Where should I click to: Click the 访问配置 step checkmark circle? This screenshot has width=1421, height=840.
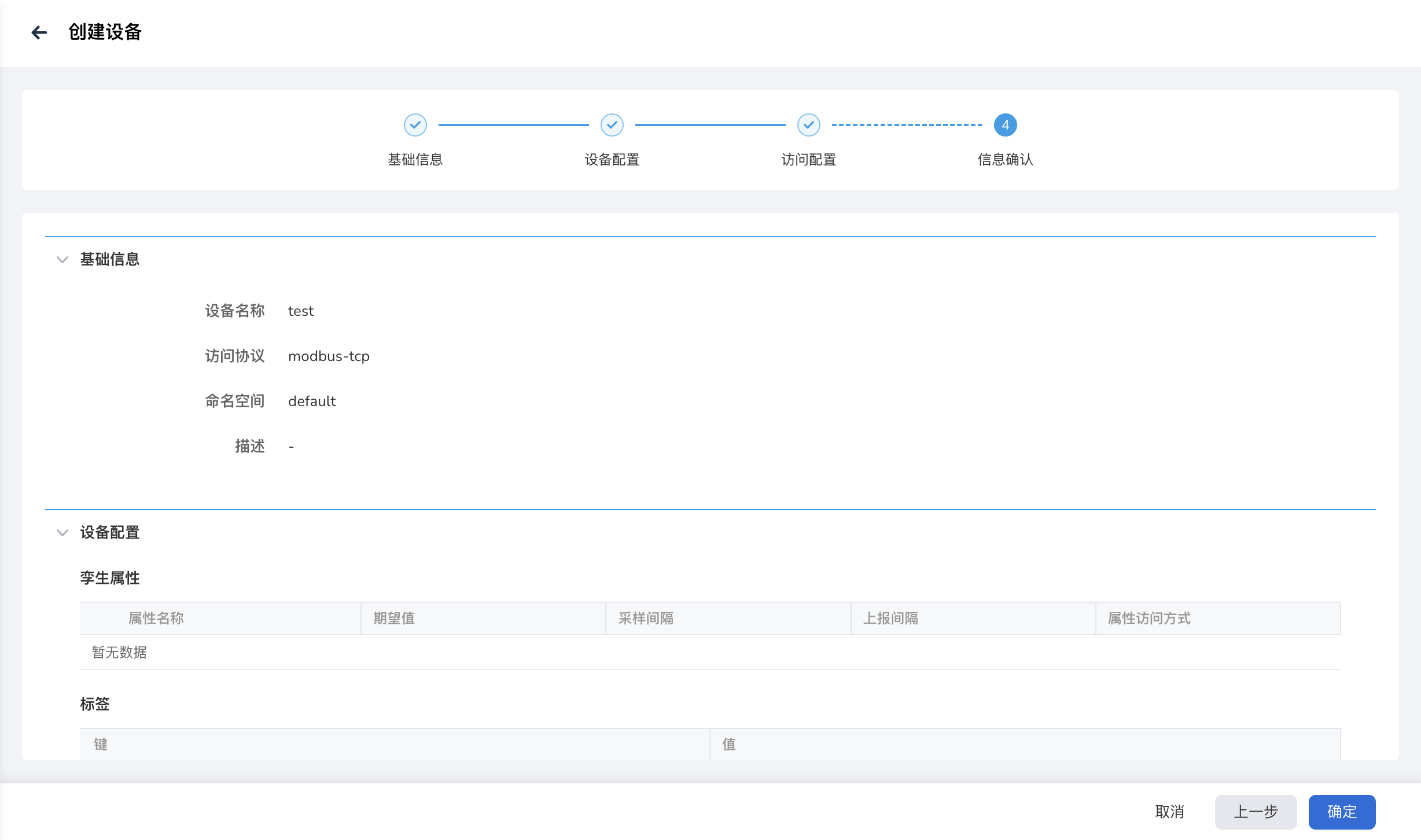pyautogui.click(x=808, y=125)
